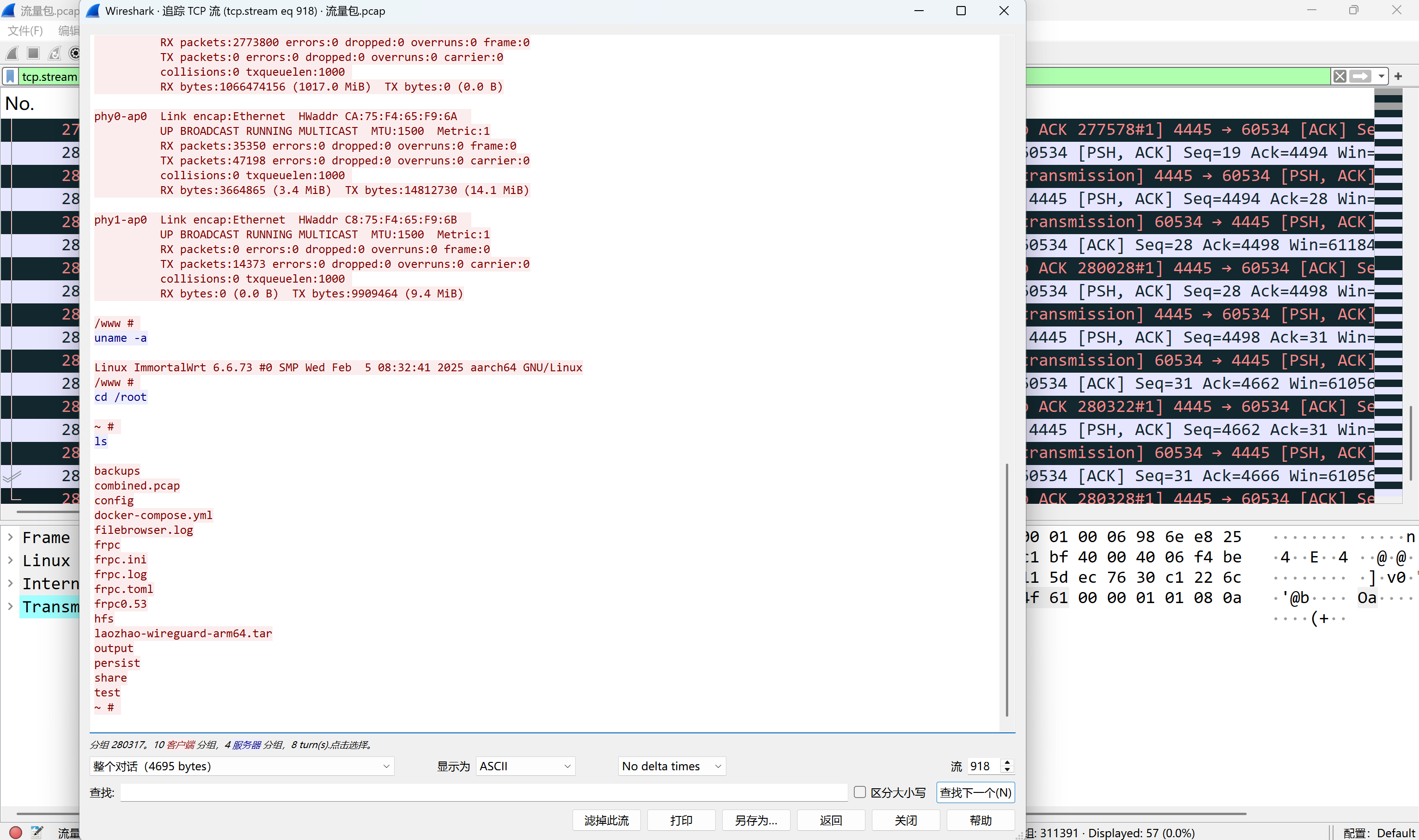Viewport: 1419px width, 840px height.
Task: Toggle the 区分大小写 case-sensitive checkbox
Action: 859,792
